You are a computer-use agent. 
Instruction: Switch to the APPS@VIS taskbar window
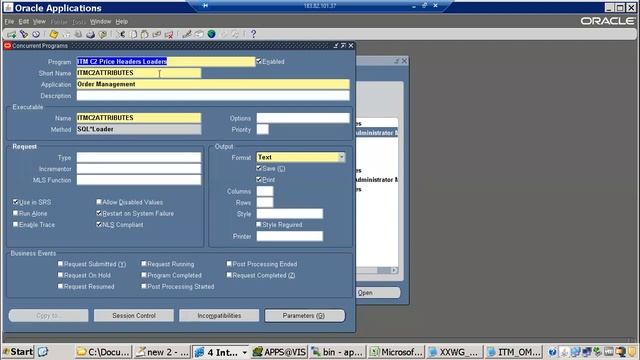pyautogui.click(x=280, y=352)
